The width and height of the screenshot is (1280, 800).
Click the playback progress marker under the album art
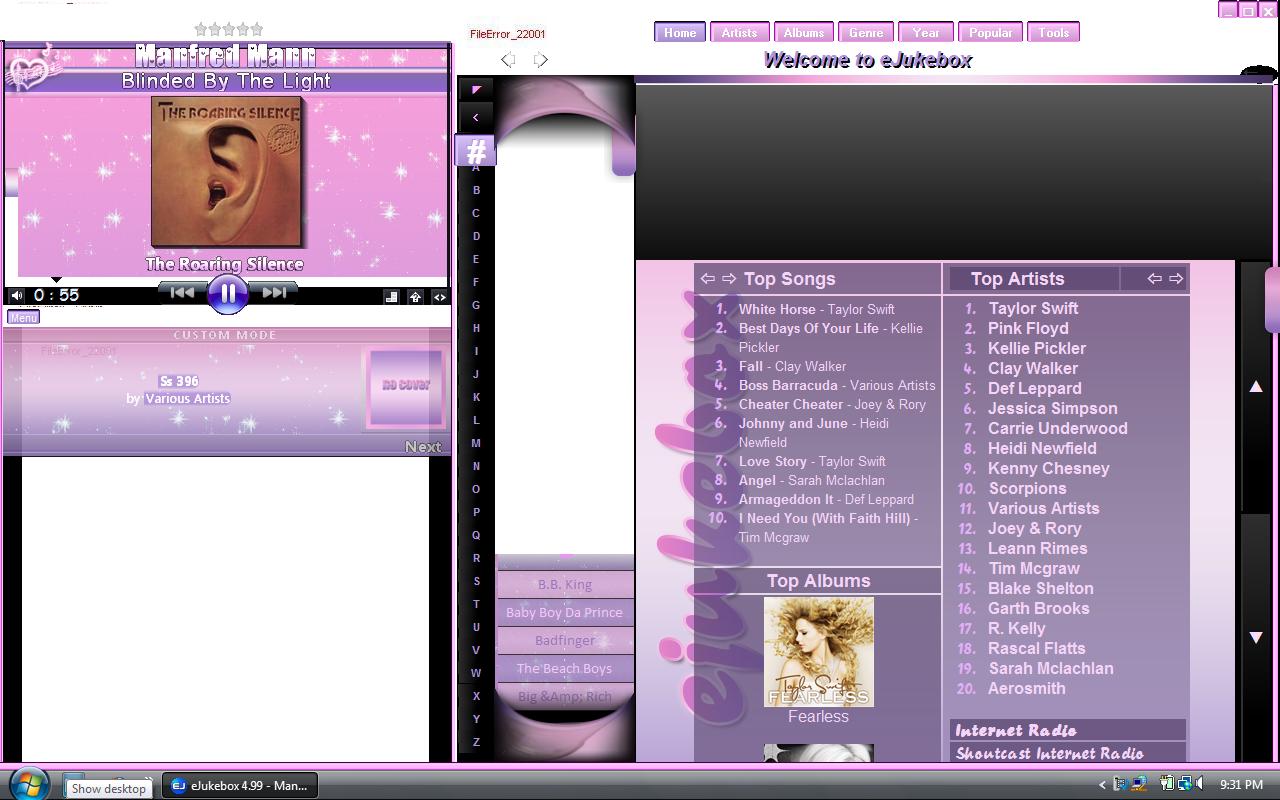pos(55,281)
